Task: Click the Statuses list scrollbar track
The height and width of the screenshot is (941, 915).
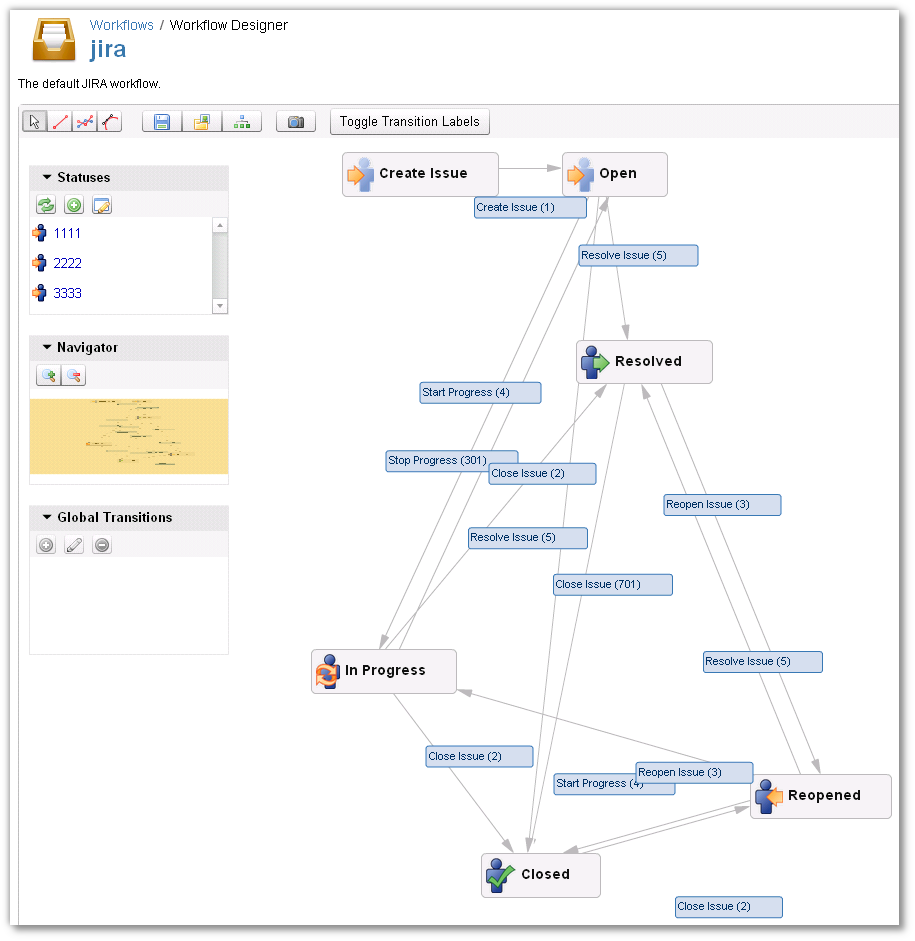Action: pyautogui.click(x=220, y=265)
